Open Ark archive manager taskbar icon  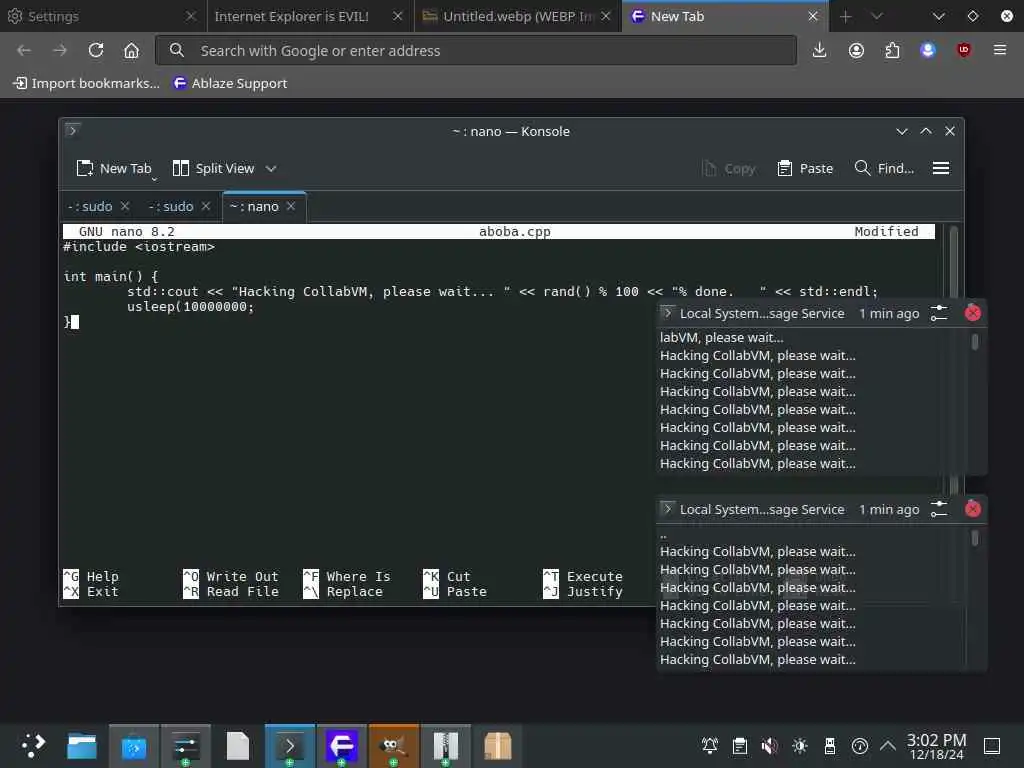pos(445,746)
